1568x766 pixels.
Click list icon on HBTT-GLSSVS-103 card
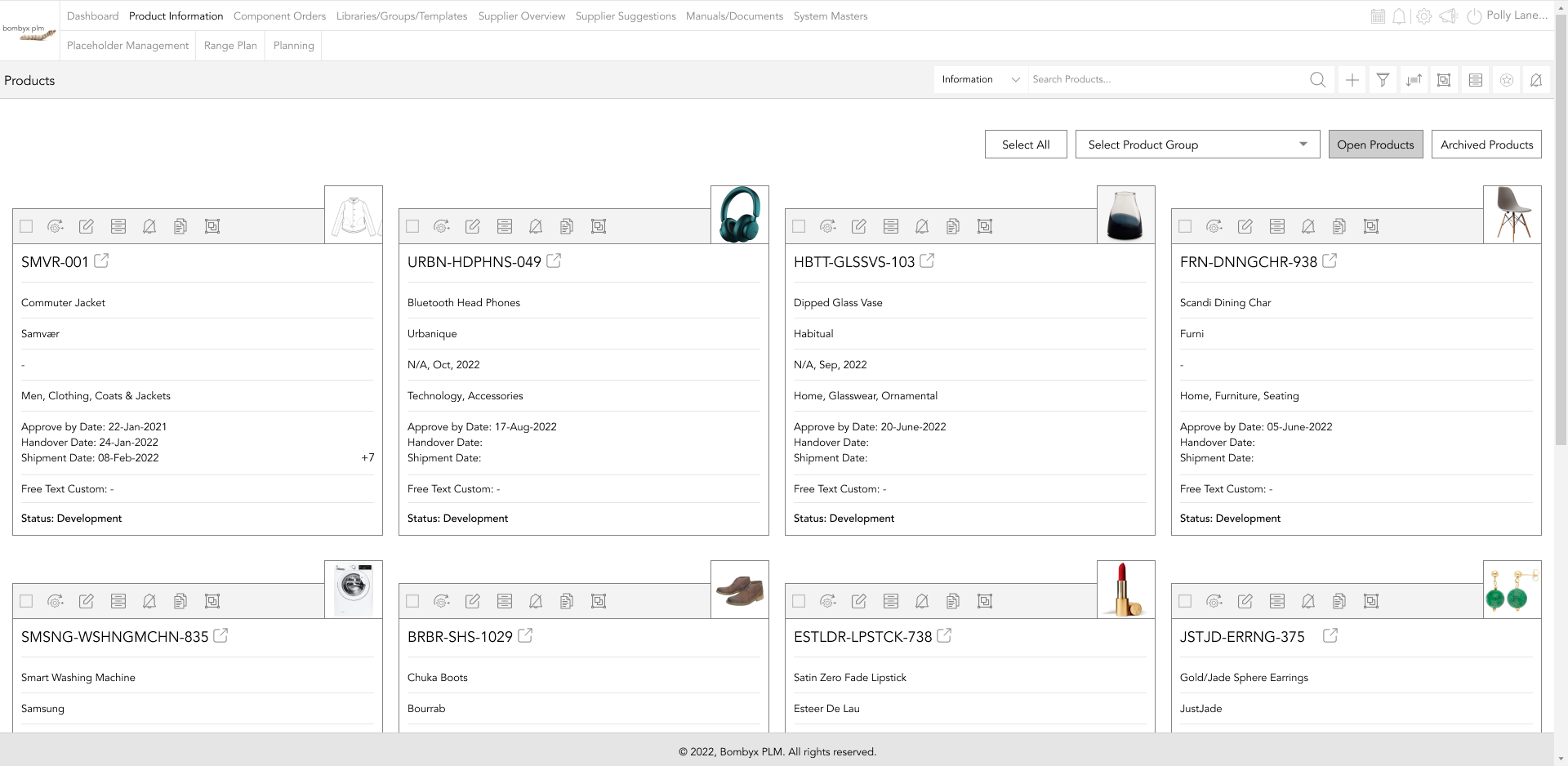tap(891, 226)
